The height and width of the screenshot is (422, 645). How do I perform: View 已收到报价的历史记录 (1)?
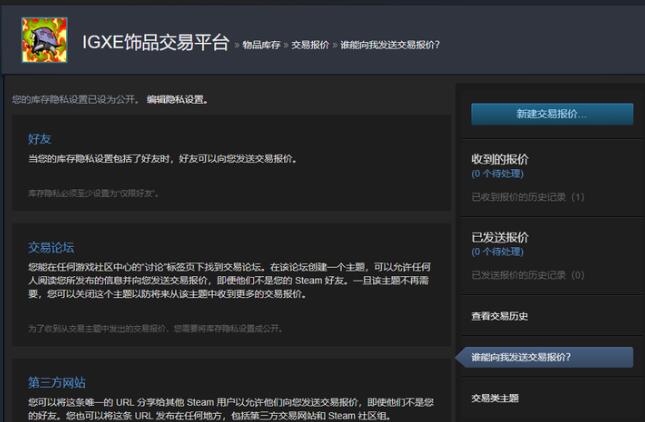(528, 197)
